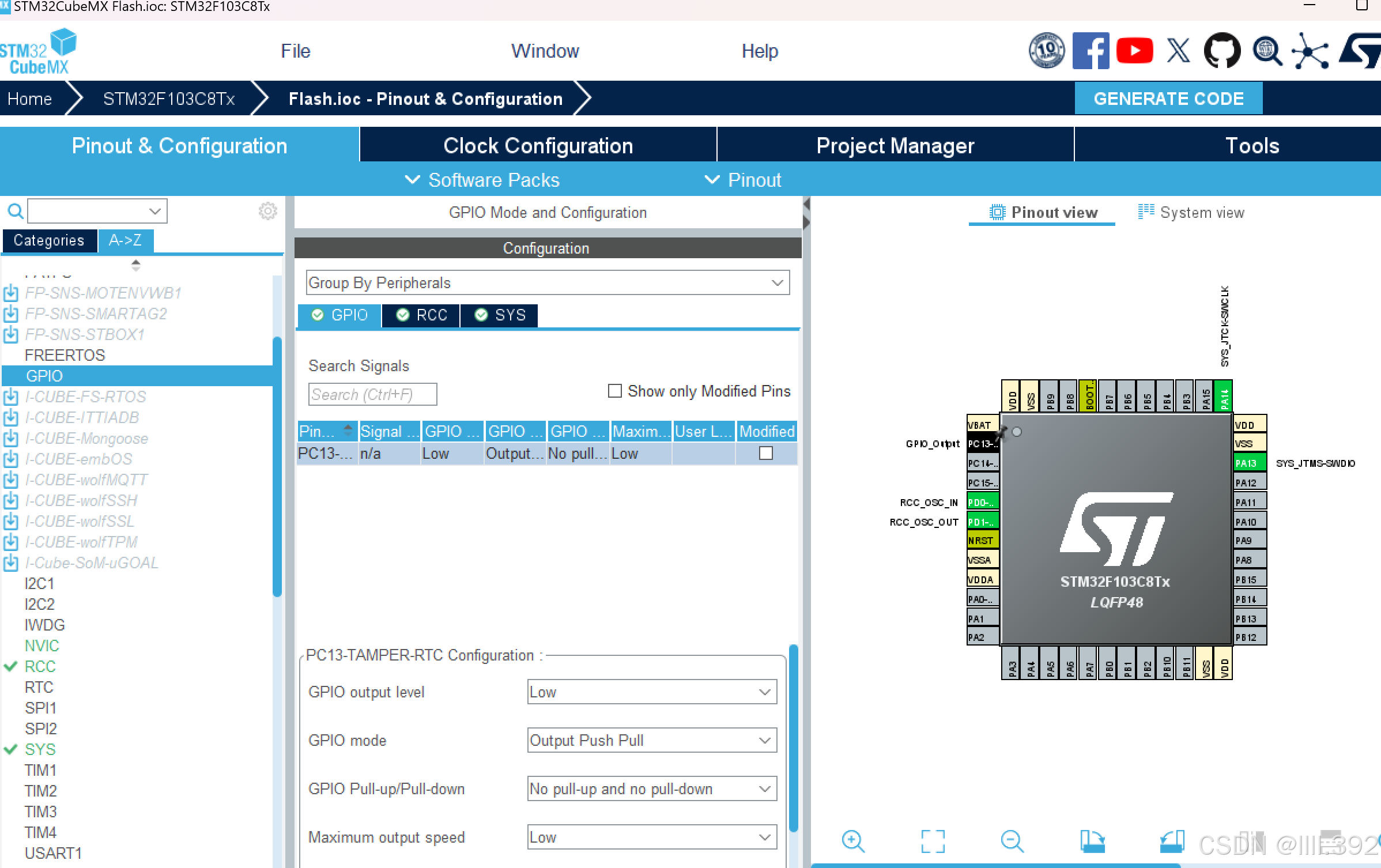Select pin PA13 on the chip
The image size is (1381, 868).
[1250, 463]
